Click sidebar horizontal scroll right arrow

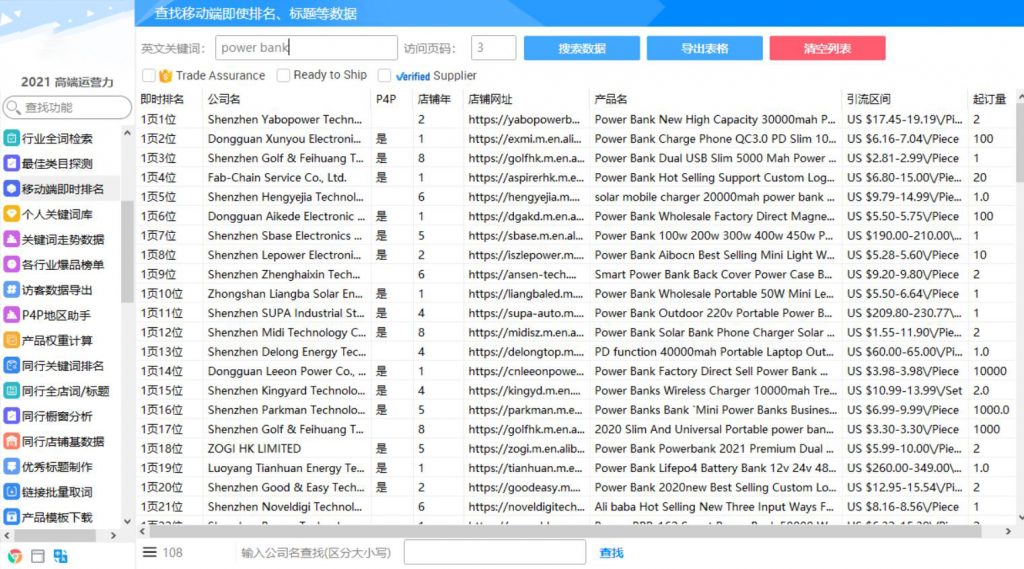[114, 535]
